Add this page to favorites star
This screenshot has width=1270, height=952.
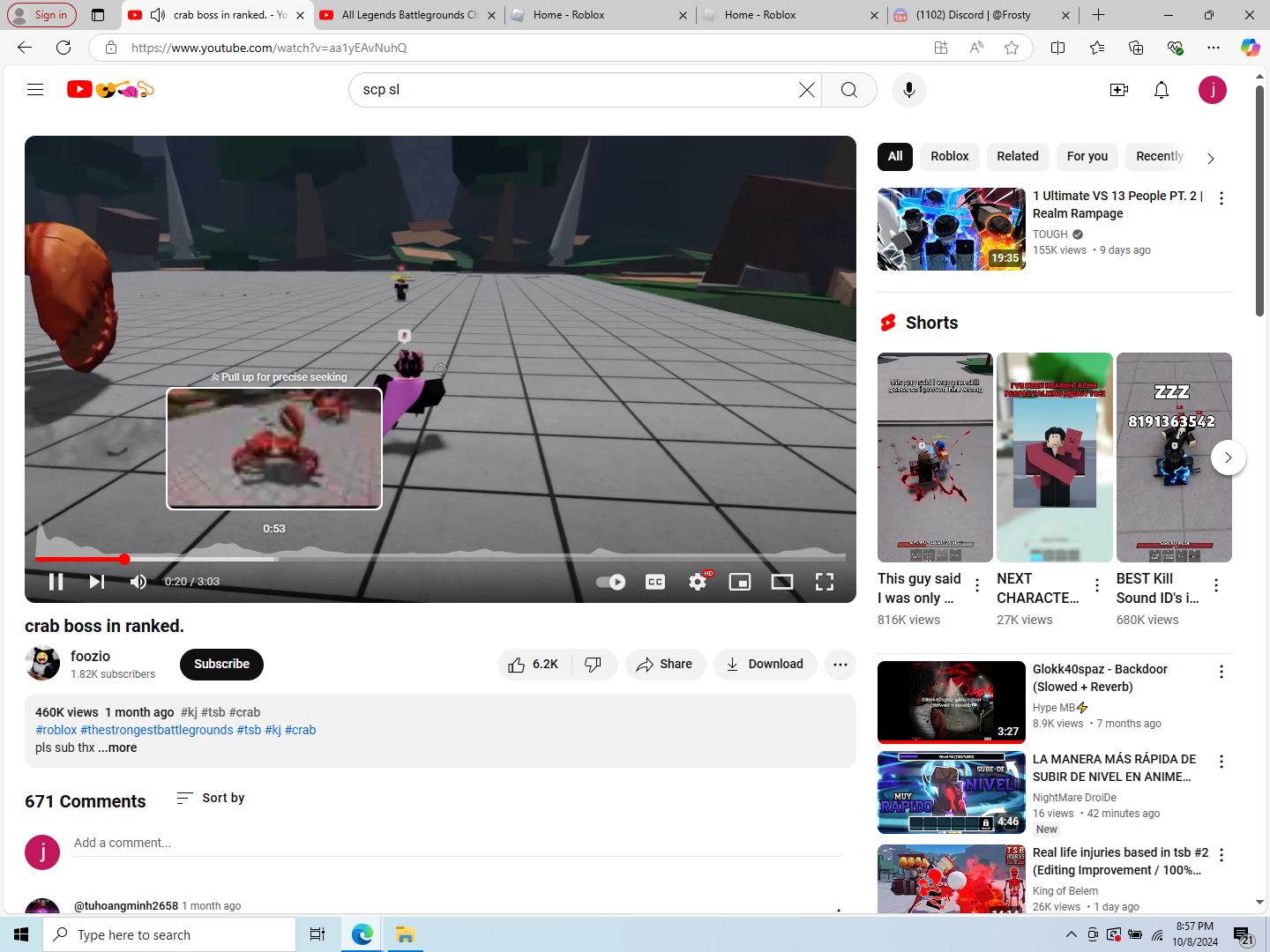pyautogui.click(x=1012, y=48)
